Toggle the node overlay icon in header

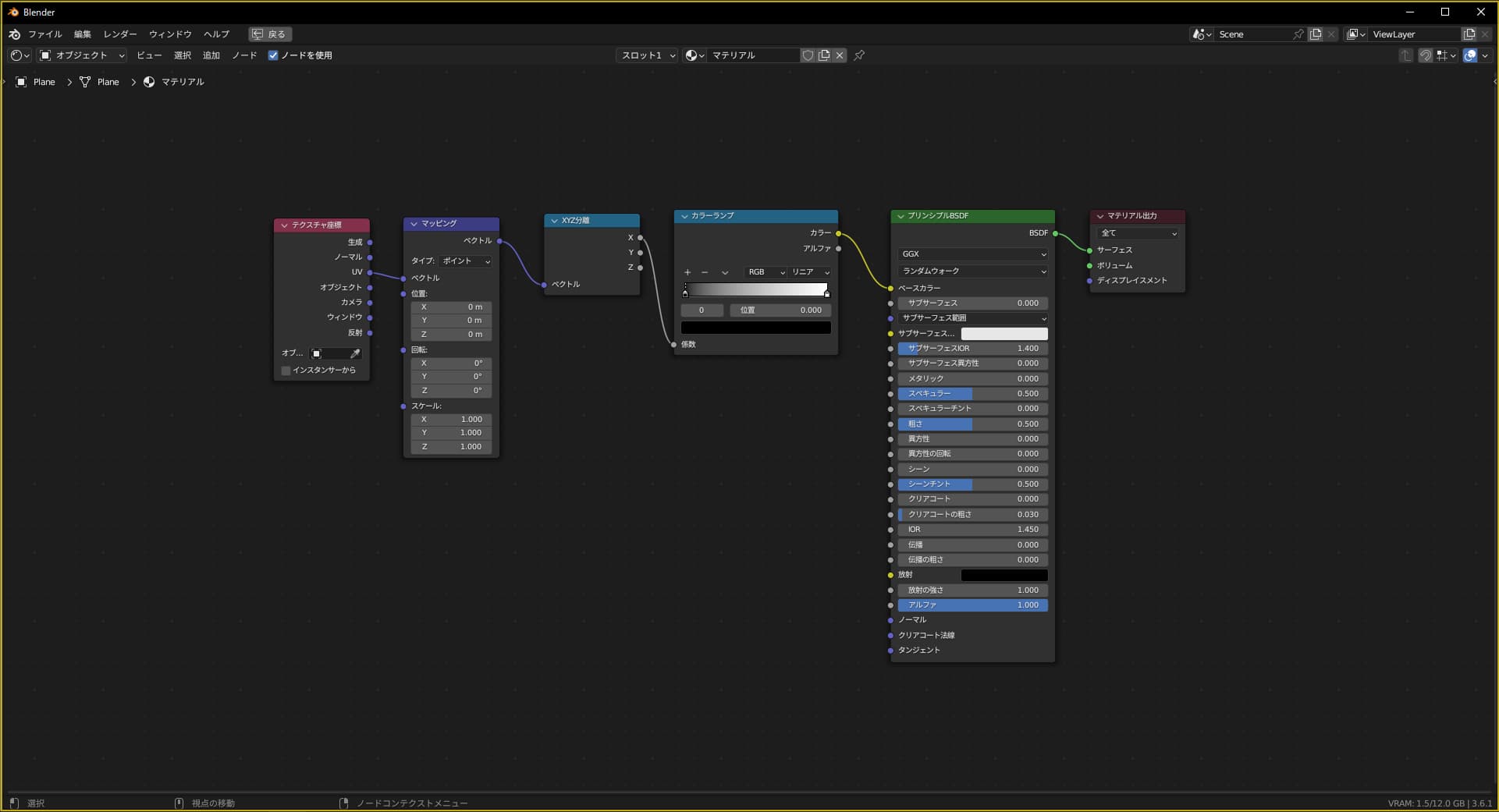coord(1470,55)
